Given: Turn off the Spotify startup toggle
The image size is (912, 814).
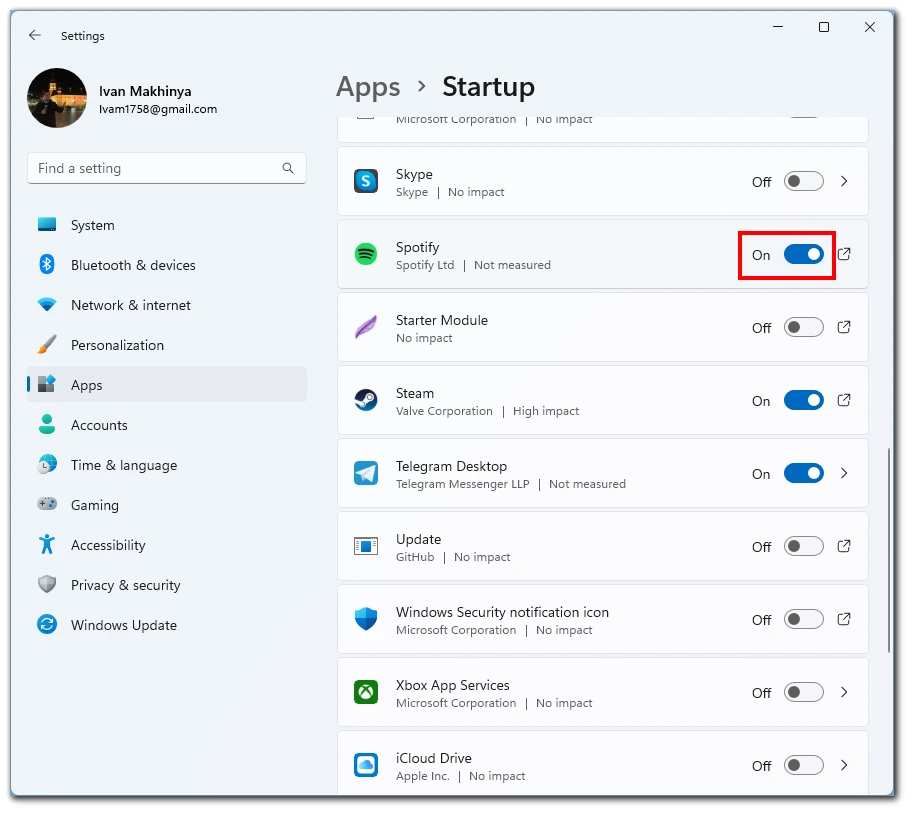Looking at the screenshot, I should 804,254.
